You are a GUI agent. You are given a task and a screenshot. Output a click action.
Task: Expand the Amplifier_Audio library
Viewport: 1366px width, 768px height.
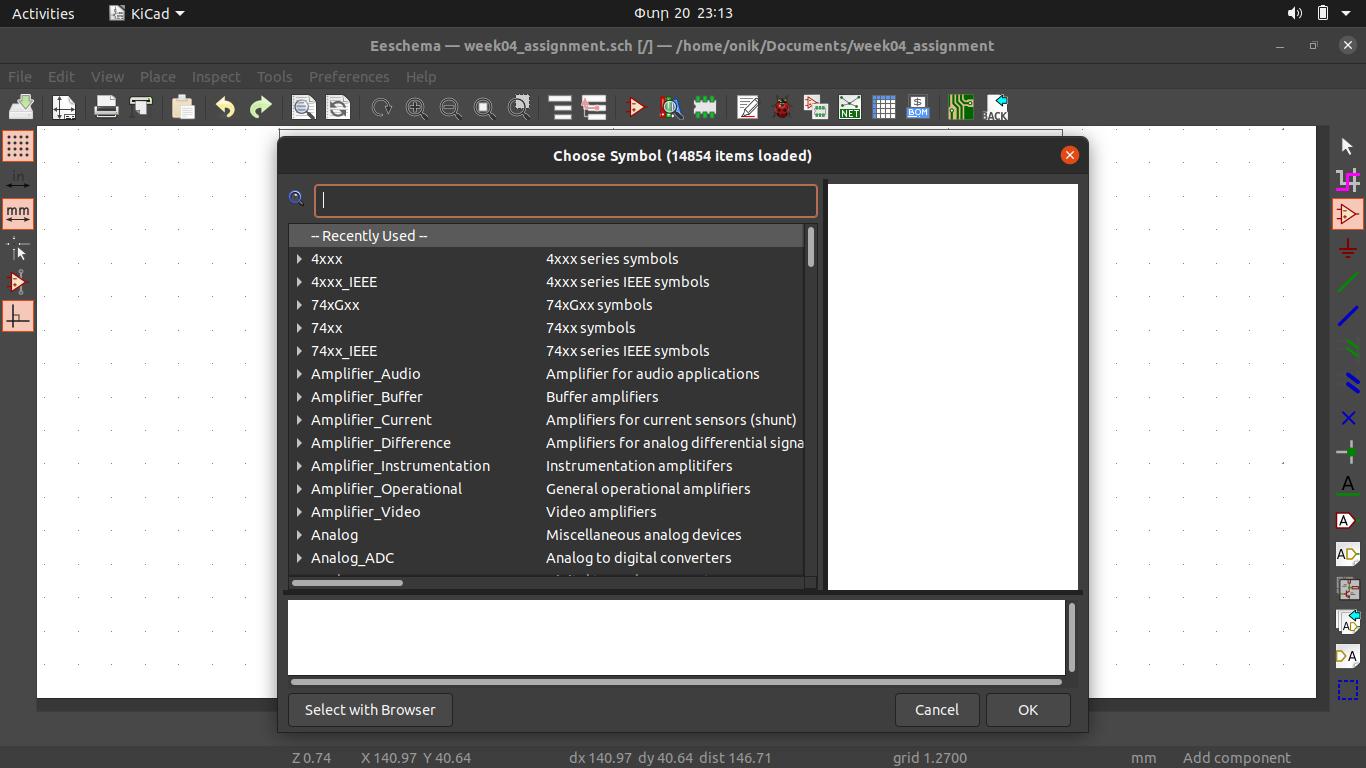(299, 374)
